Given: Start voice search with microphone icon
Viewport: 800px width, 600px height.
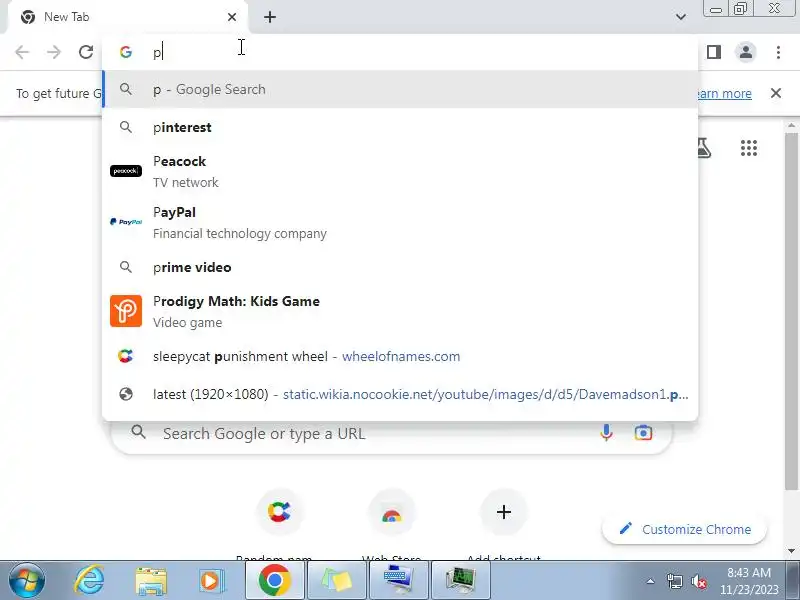Looking at the screenshot, I should point(606,433).
